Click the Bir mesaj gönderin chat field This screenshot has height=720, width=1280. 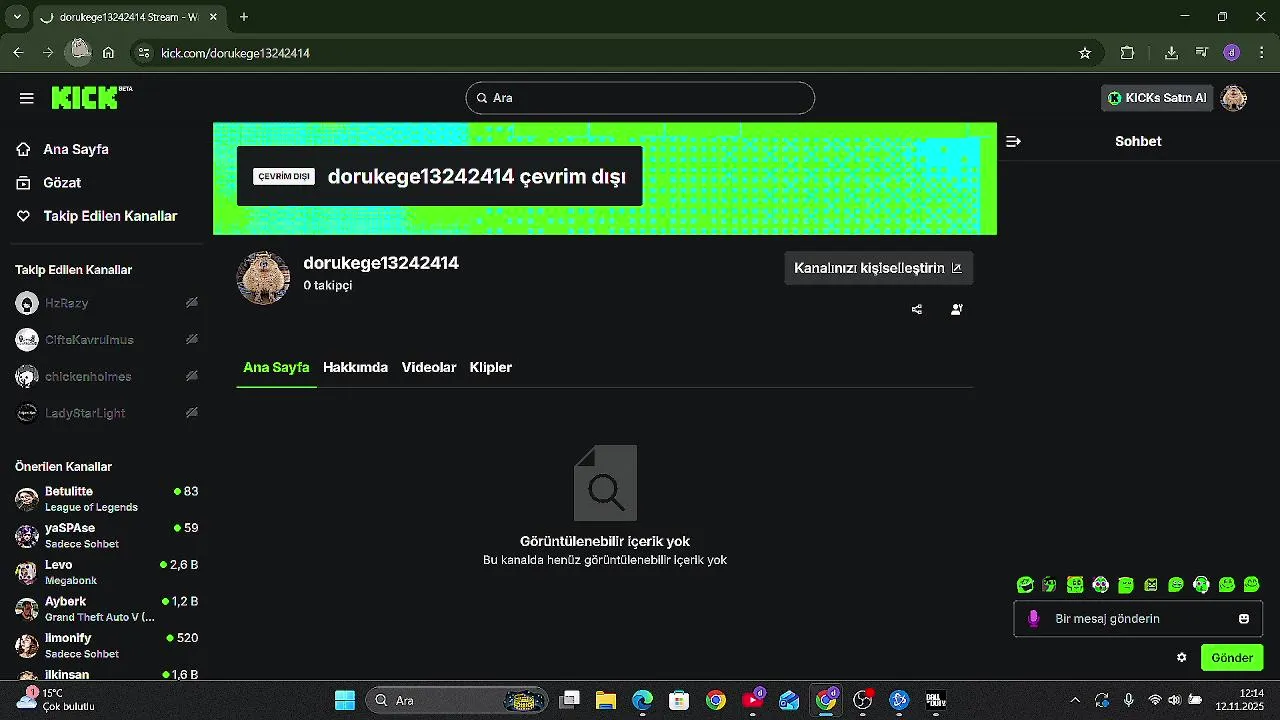click(x=1137, y=619)
